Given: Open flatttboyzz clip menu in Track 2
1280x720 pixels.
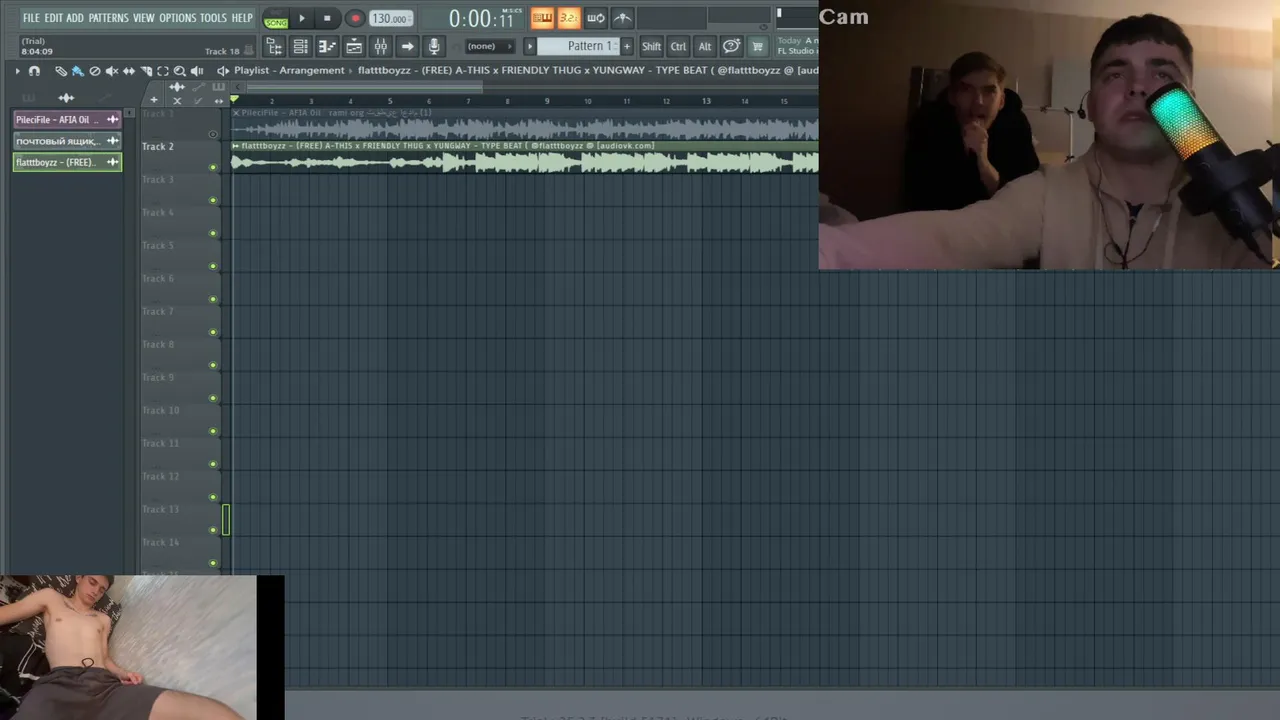Looking at the screenshot, I should (x=236, y=146).
